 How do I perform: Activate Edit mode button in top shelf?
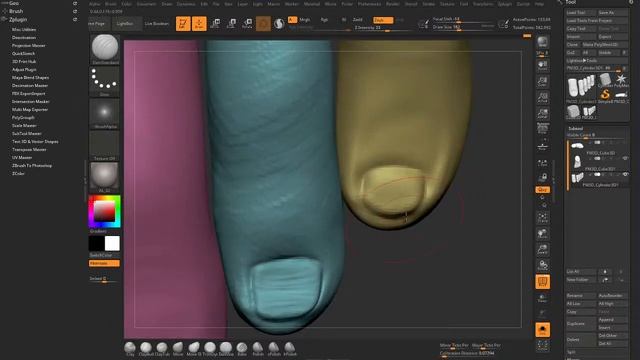click(183, 24)
